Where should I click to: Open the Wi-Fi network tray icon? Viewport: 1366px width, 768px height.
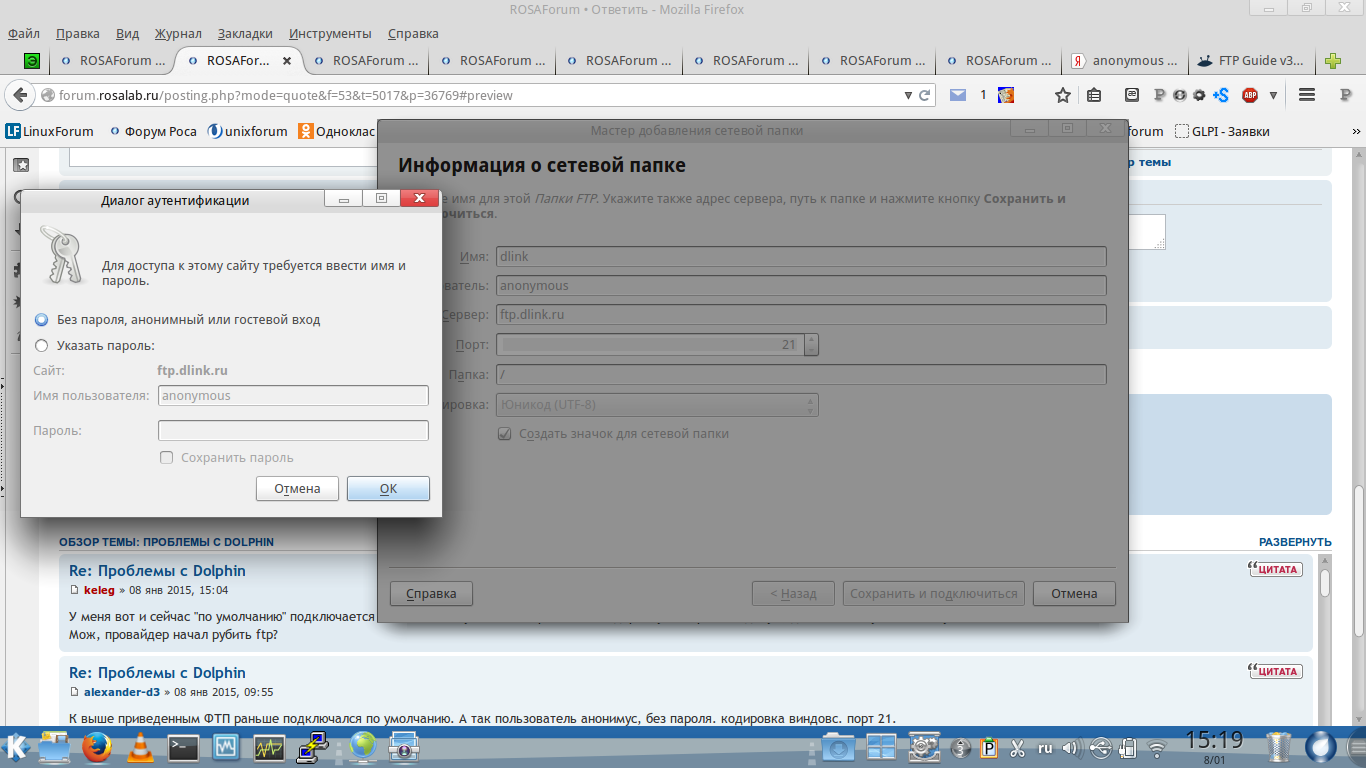pyautogui.click(x=1157, y=747)
